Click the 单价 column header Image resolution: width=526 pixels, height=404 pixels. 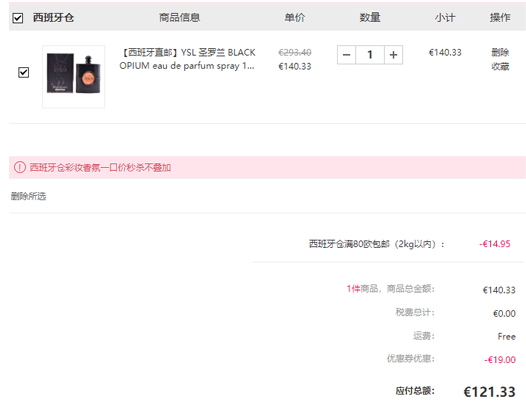pos(295,17)
